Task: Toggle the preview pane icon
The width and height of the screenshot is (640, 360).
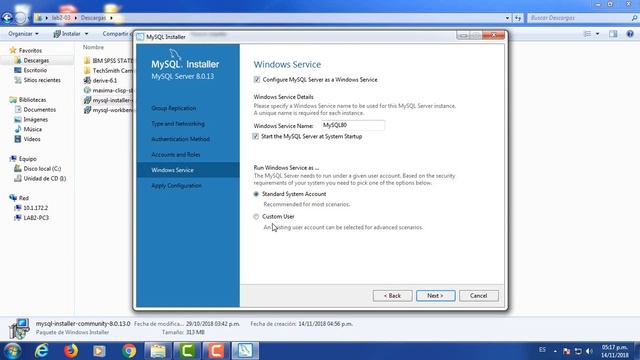Action: (x=613, y=34)
